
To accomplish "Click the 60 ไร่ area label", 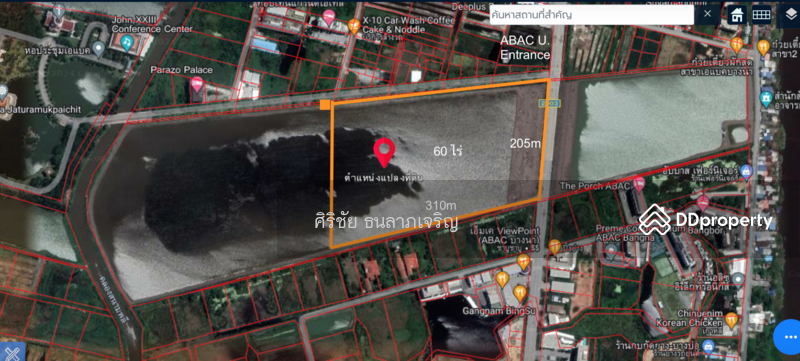I will [x=448, y=151].
